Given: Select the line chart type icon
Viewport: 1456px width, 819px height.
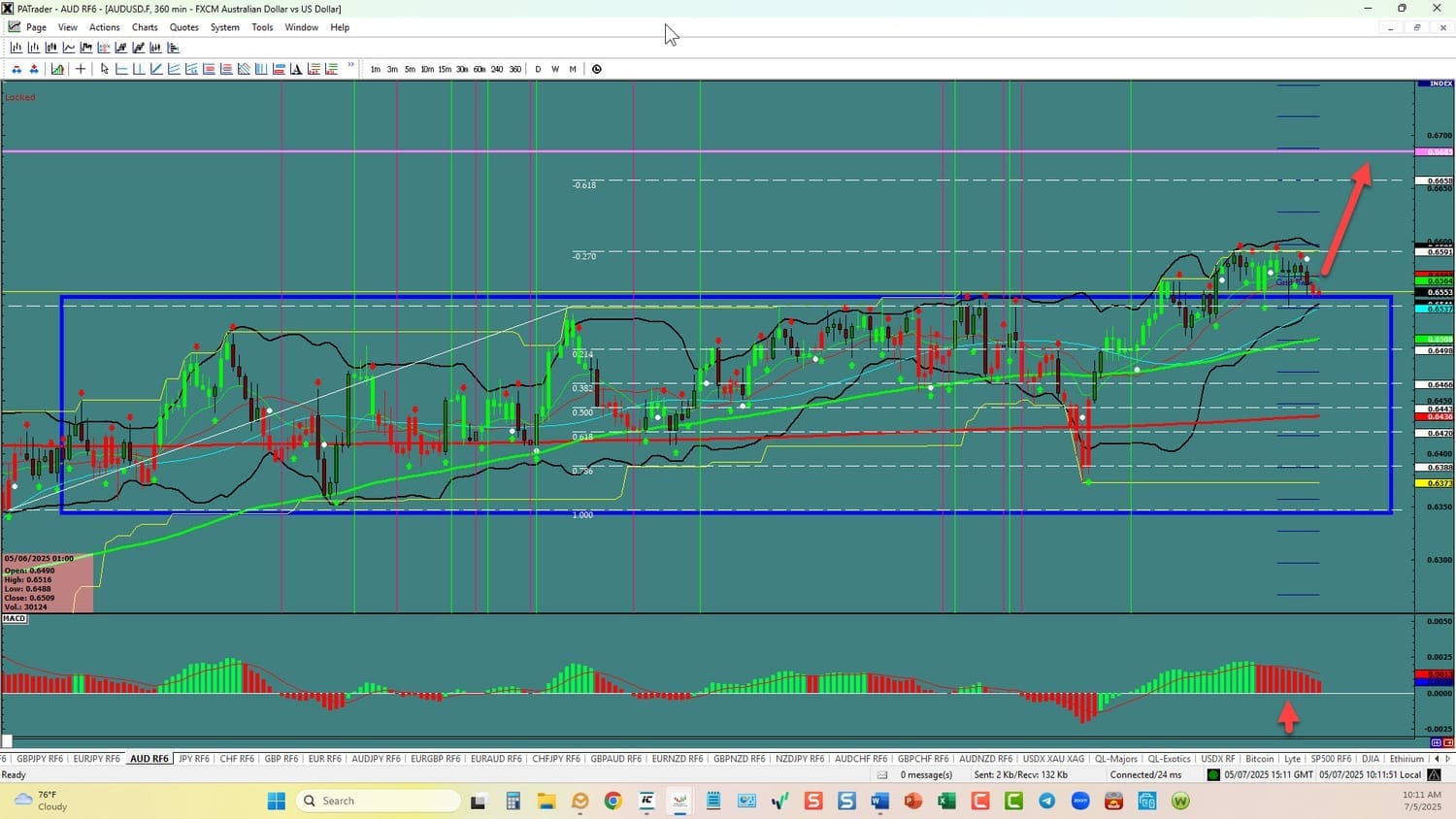Looking at the screenshot, I should pos(69,48).
